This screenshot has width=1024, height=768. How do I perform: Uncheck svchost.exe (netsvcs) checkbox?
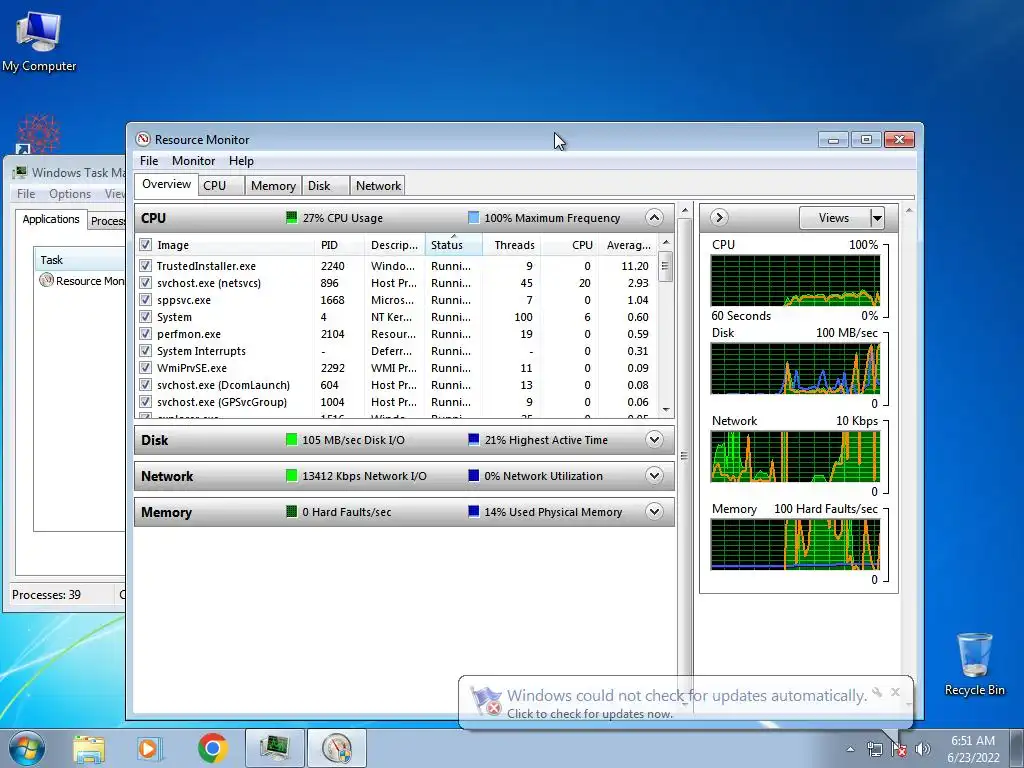pos(146,283)
